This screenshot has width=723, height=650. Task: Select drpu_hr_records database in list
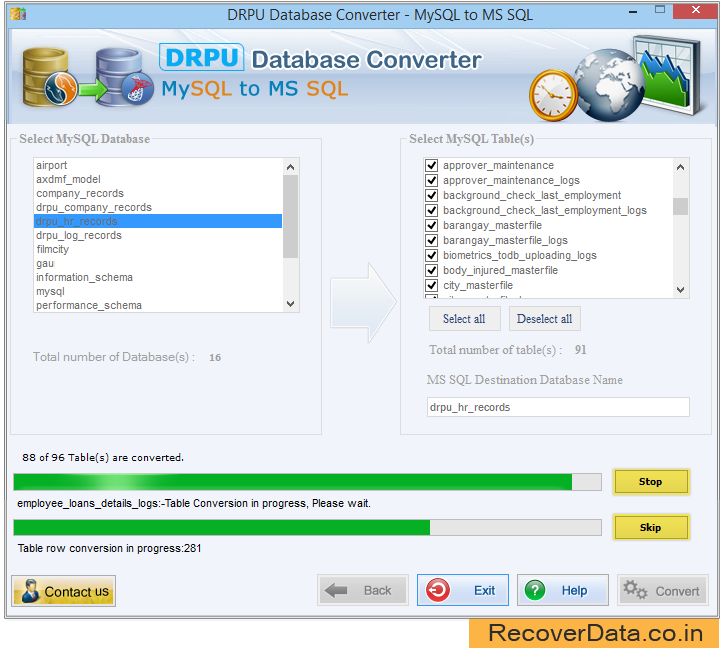[158, 221]
